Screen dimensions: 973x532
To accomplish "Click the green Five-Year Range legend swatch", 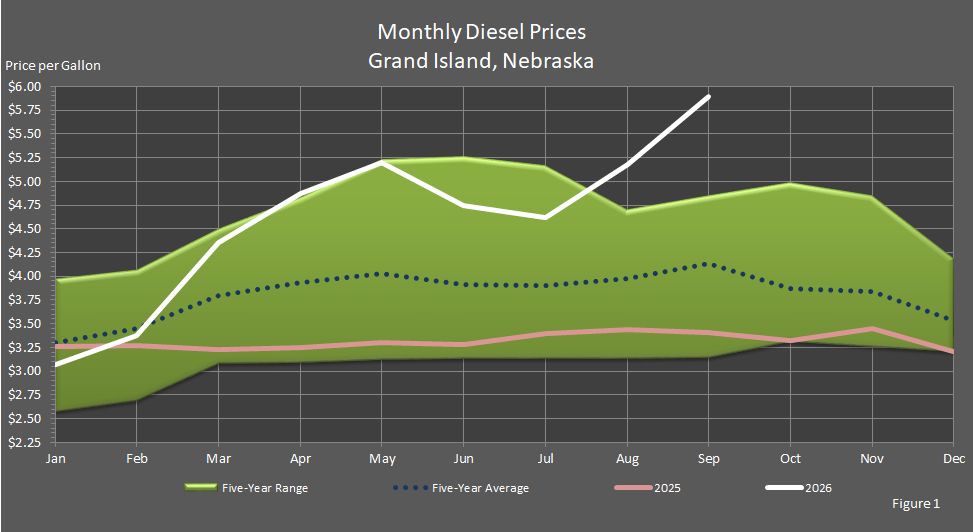I will [200, 487].
